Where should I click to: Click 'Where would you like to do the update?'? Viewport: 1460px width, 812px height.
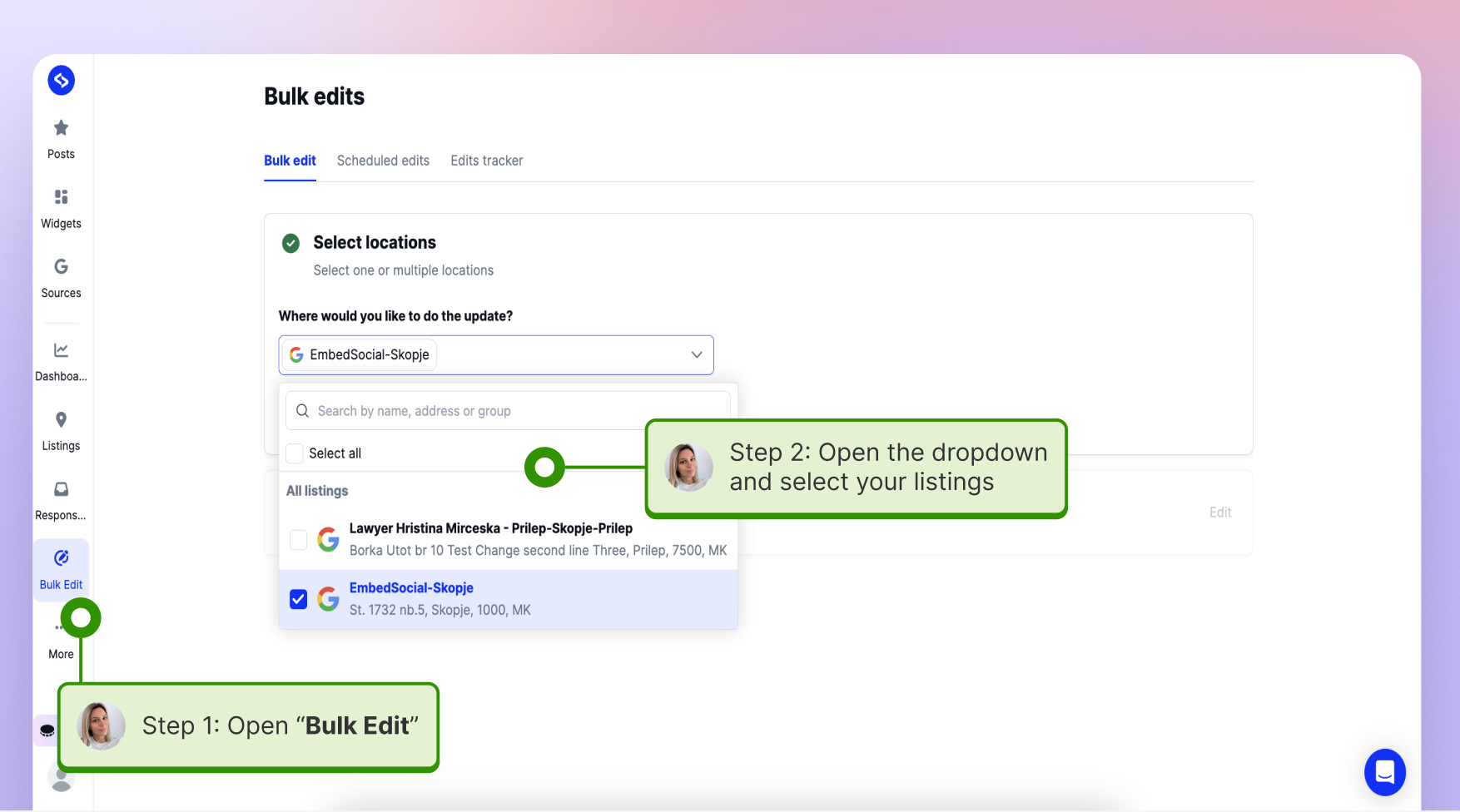click(395, 316)
